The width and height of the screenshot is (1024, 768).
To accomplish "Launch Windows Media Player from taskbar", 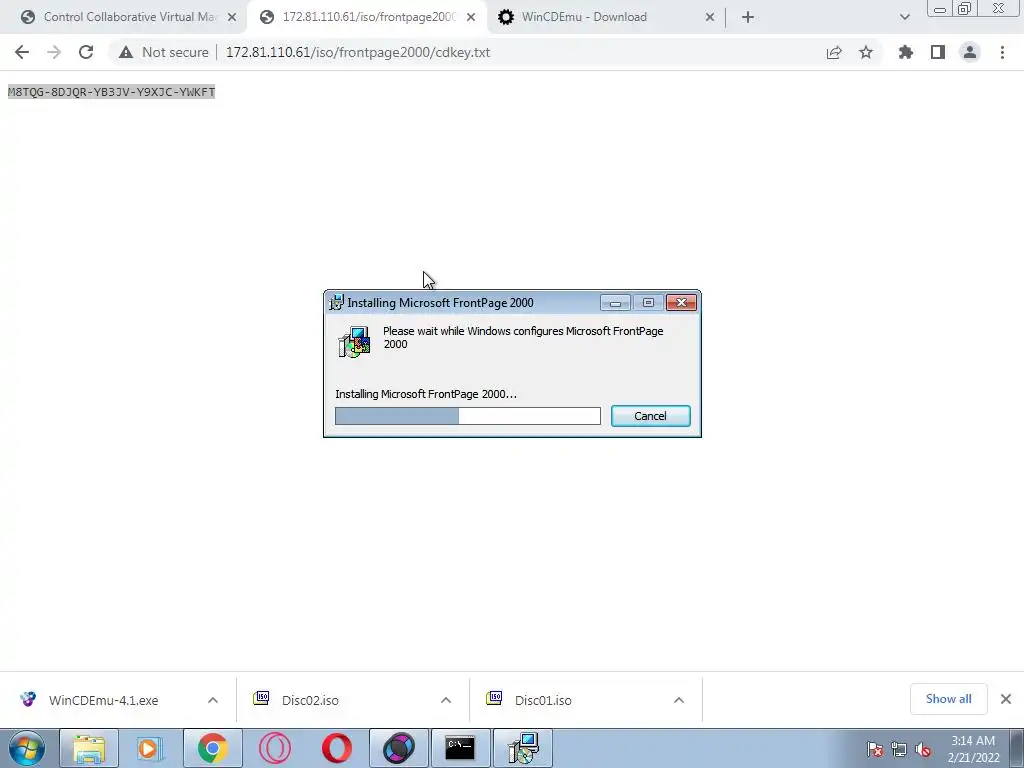I will click(x=150, y=748).
